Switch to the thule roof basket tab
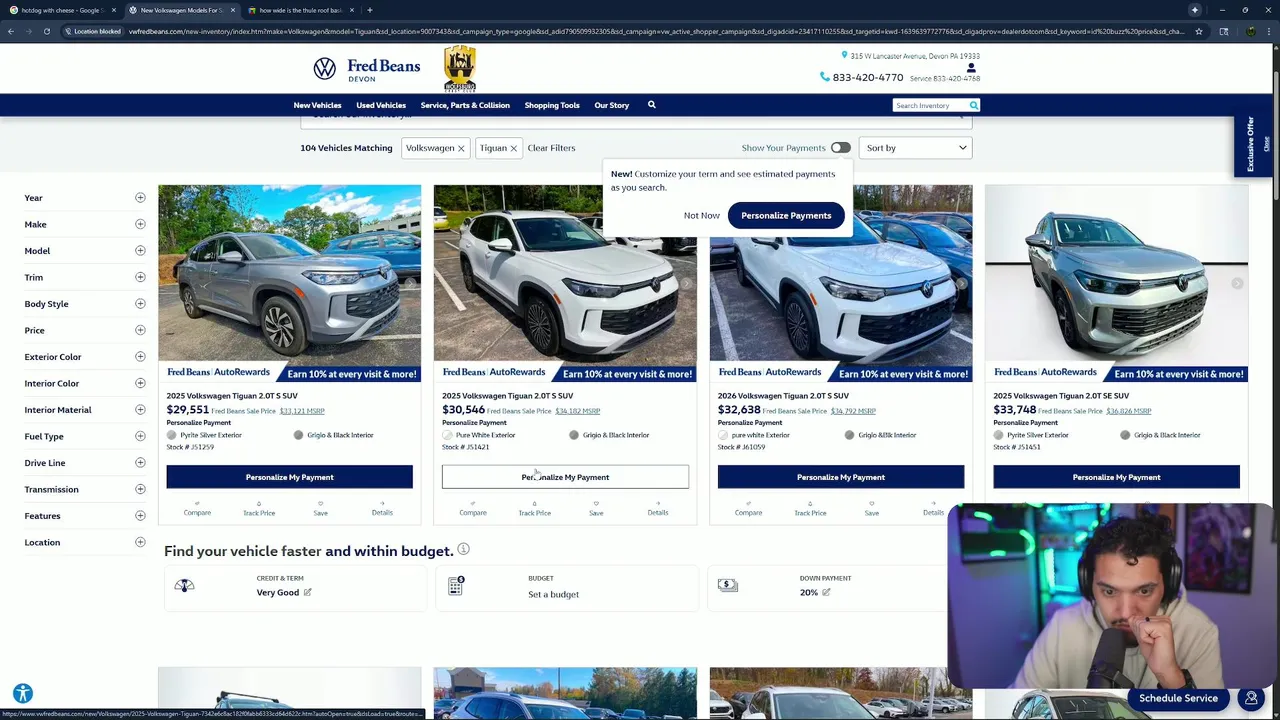 tap(300, 10)
